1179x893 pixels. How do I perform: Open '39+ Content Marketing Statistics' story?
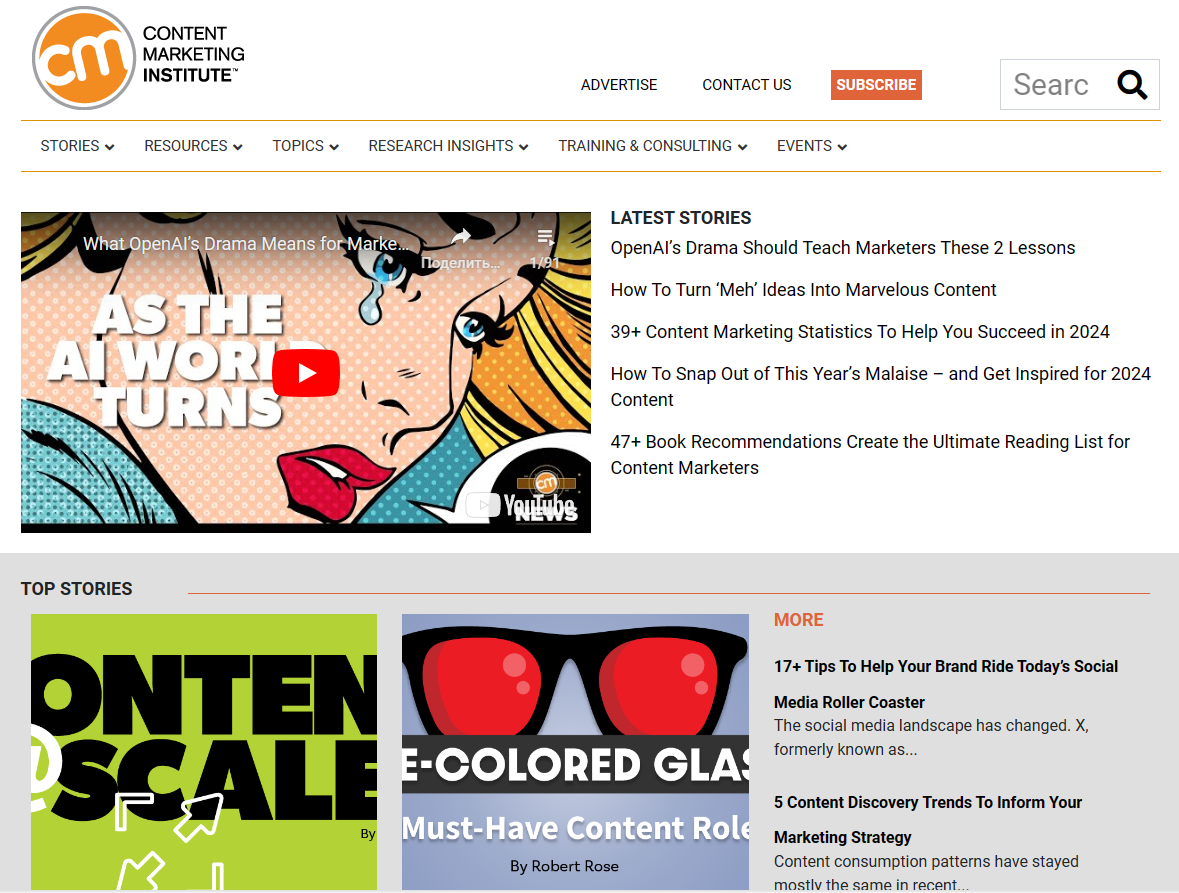[x=860, y=332]
